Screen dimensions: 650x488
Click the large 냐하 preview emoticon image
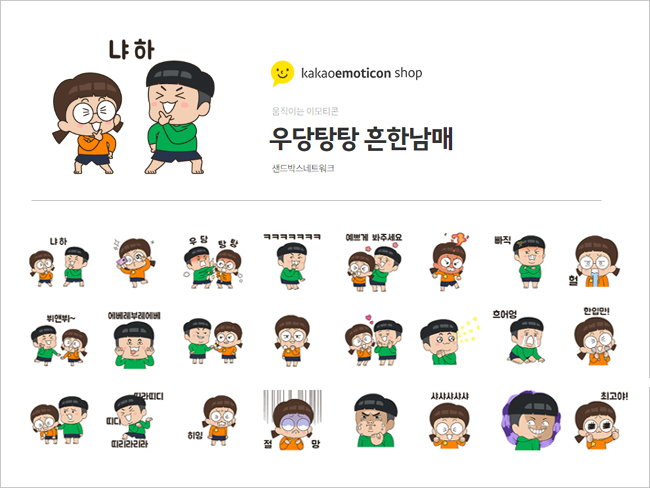click(x=133, y=107)
